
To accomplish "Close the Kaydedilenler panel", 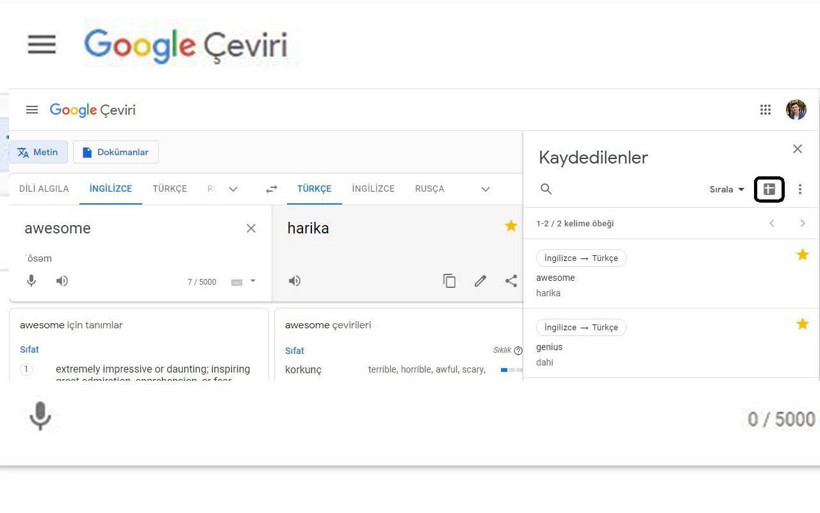I will click(797, 149).
